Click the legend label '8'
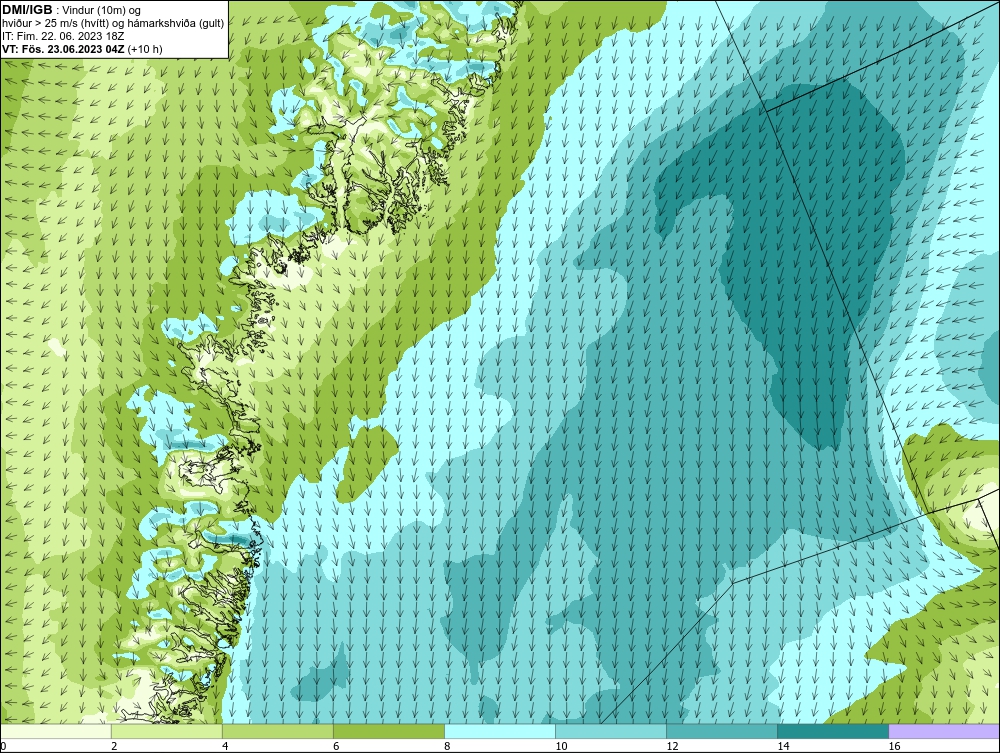This screenshot has width=1000, height=753. [x=447, y=746]
